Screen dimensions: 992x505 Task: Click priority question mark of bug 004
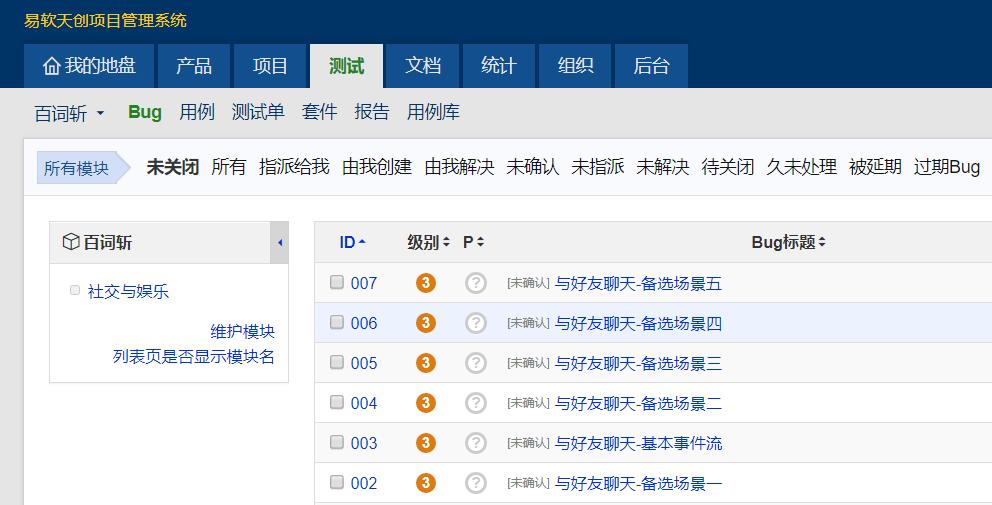(x=476, y=402)
